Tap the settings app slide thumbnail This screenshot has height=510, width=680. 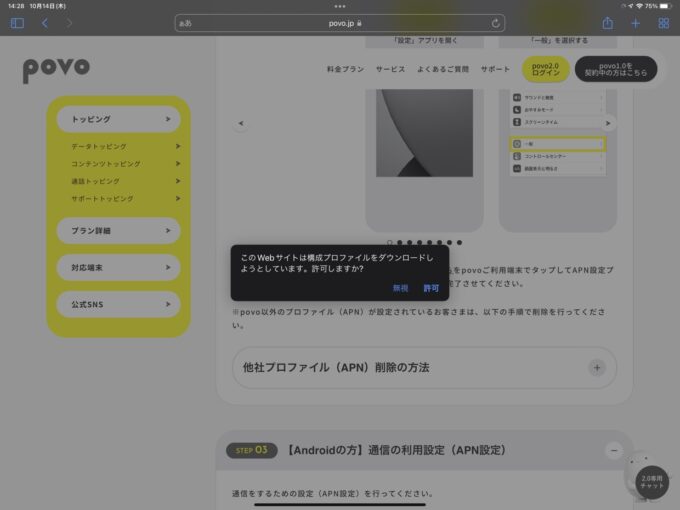pyautogui.click(x=425, y=133)
